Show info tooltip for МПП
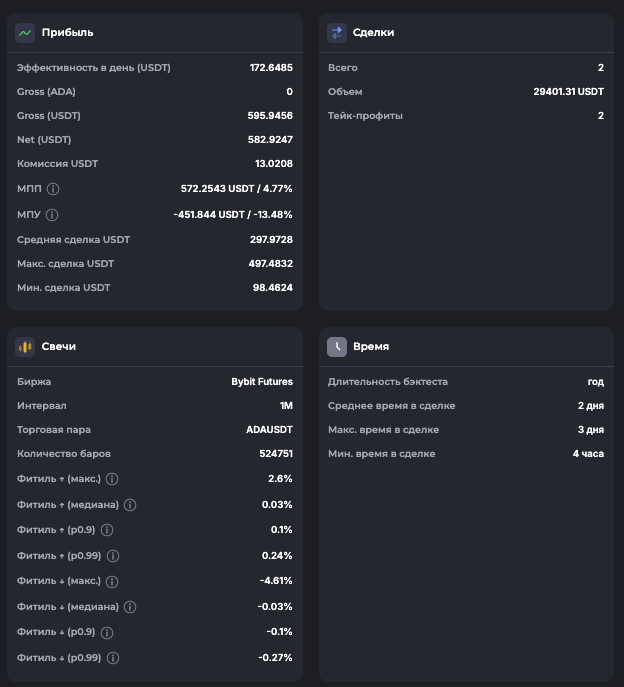The height and width of the screenshot is (687, 624). (53, 188)
